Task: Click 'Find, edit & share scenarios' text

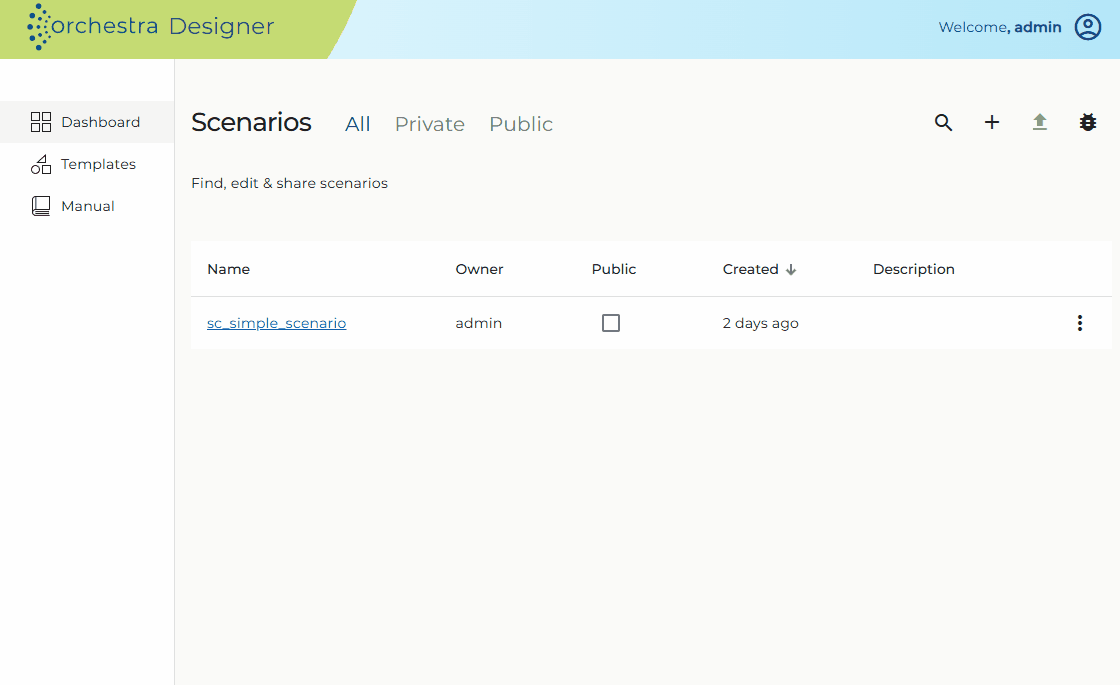Action: [x=289, y=184]
